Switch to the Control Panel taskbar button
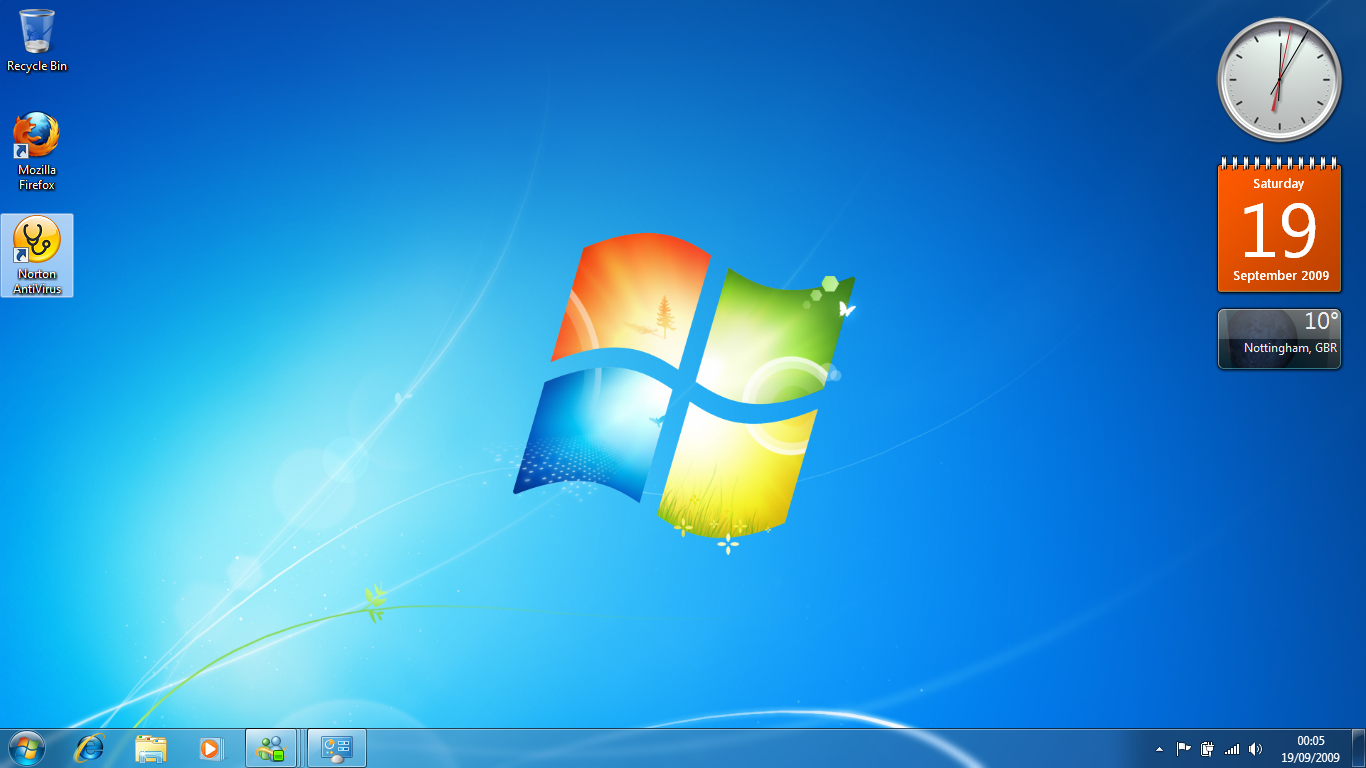Viewport: 1366px width, 768px height. (337, 748)
